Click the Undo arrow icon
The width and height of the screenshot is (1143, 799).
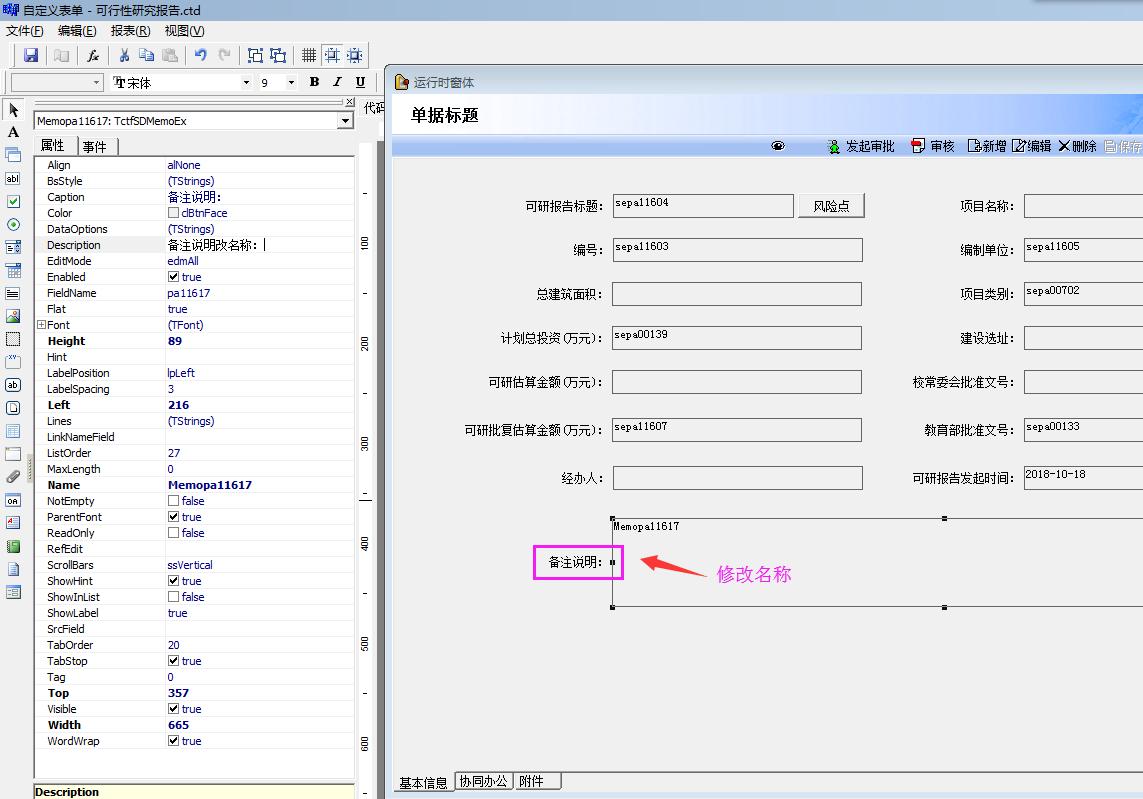[x=200, y=55]
